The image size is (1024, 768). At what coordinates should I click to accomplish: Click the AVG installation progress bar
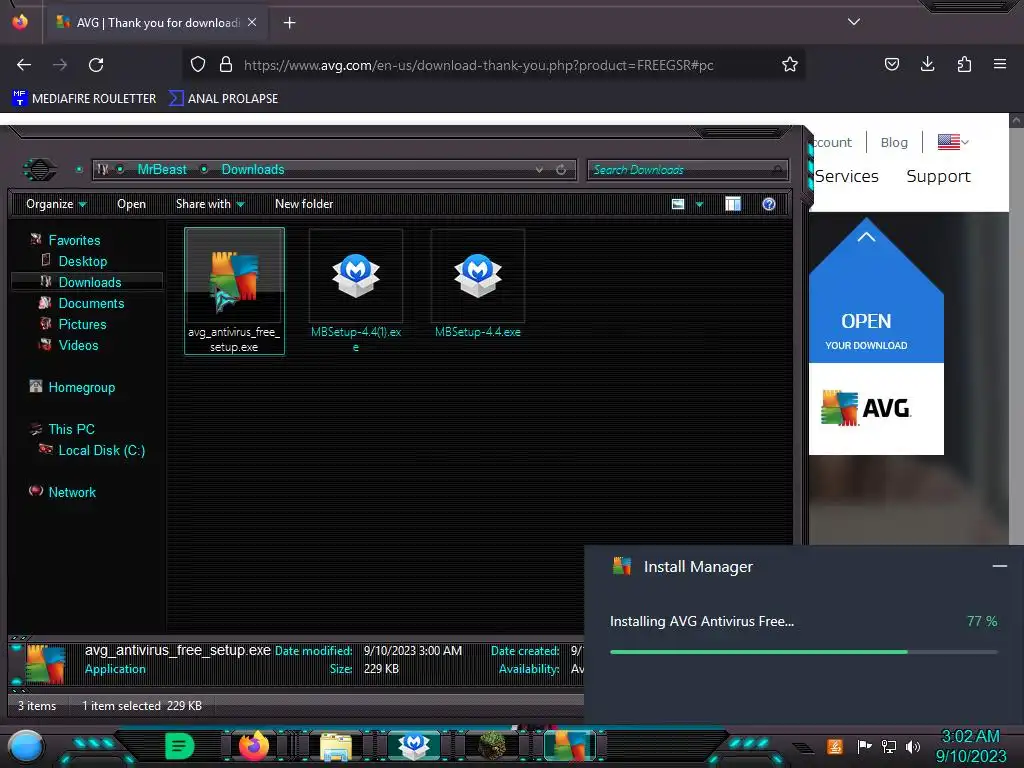click(803, 652)
